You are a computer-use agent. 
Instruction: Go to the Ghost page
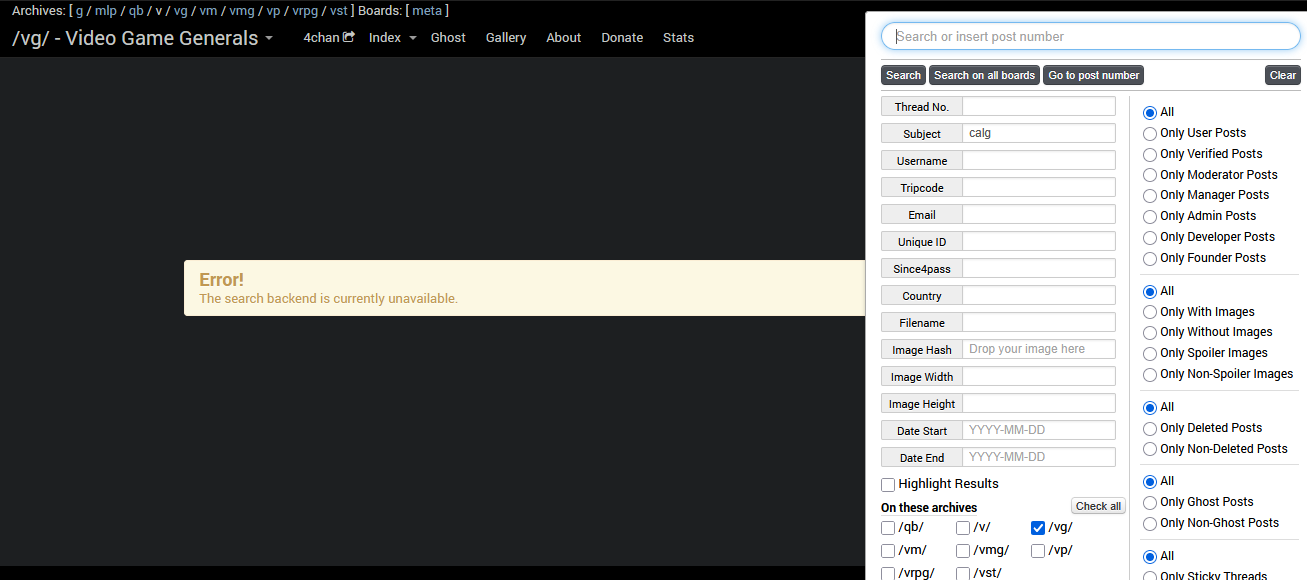click(x=448, y=38)
